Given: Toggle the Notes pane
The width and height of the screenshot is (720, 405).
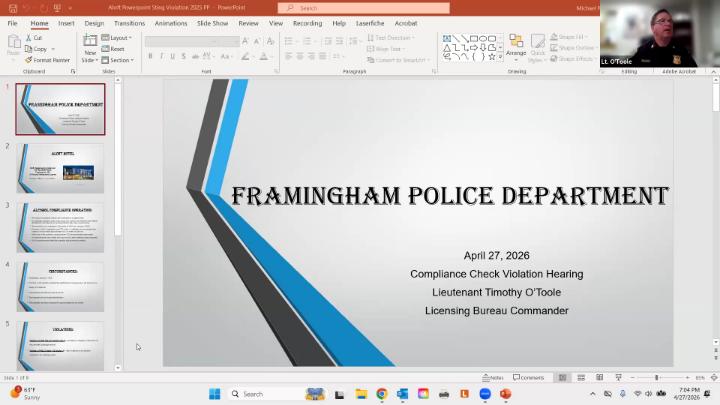Looking at the screenshot, I should point(493,378).
